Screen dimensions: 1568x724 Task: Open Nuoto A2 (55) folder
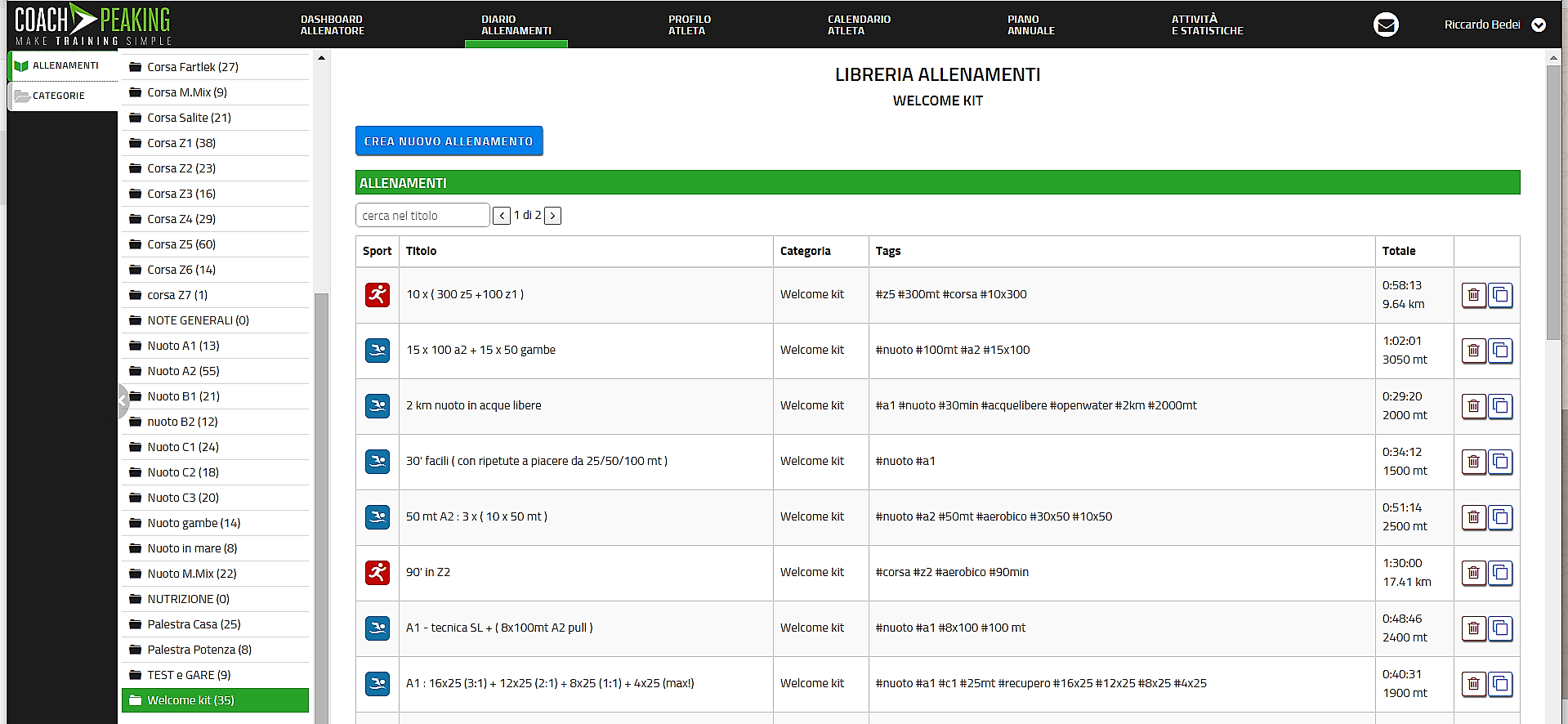point(216,371)
